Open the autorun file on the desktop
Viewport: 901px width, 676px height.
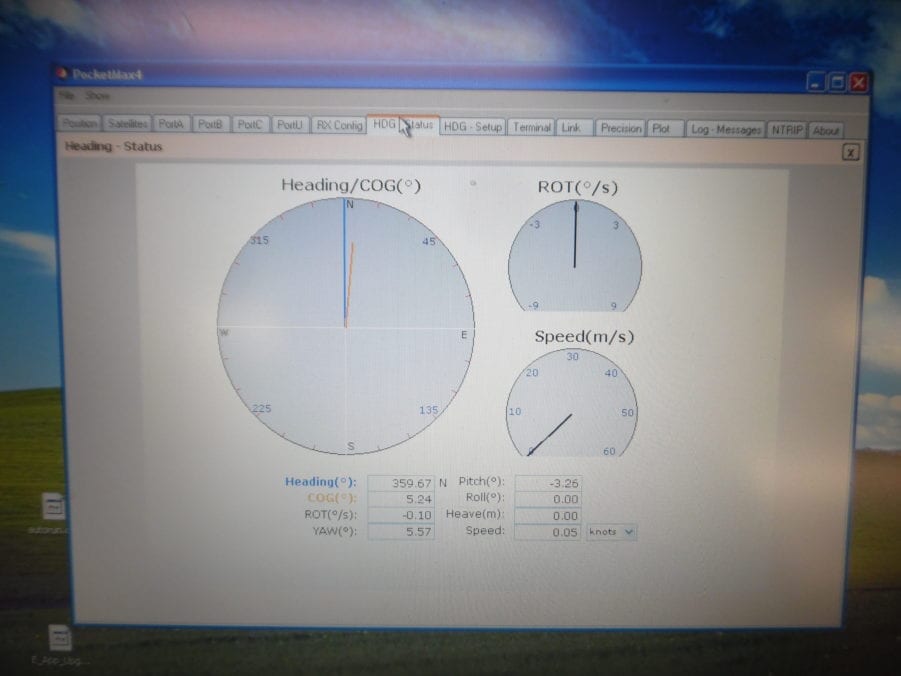pyautogui.click(x=53, y=507)
